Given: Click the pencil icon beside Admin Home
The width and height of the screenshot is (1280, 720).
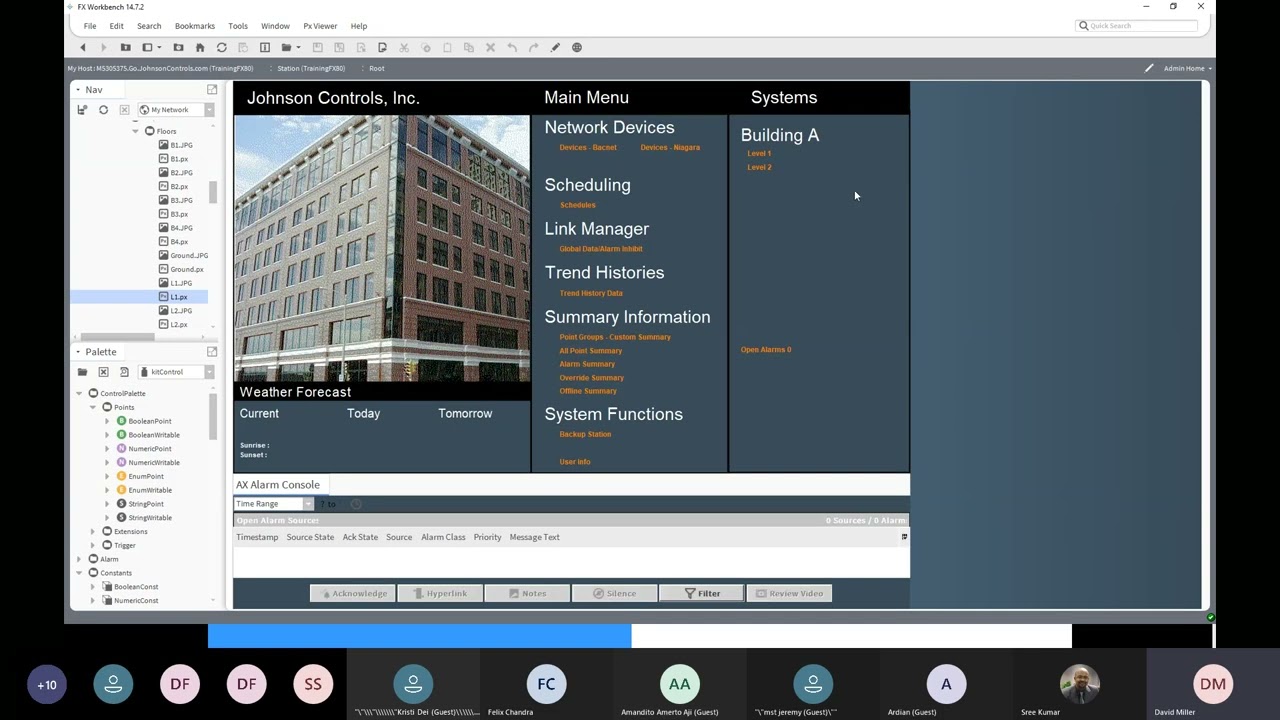Looking at the screenshot, I should 1149,68.
